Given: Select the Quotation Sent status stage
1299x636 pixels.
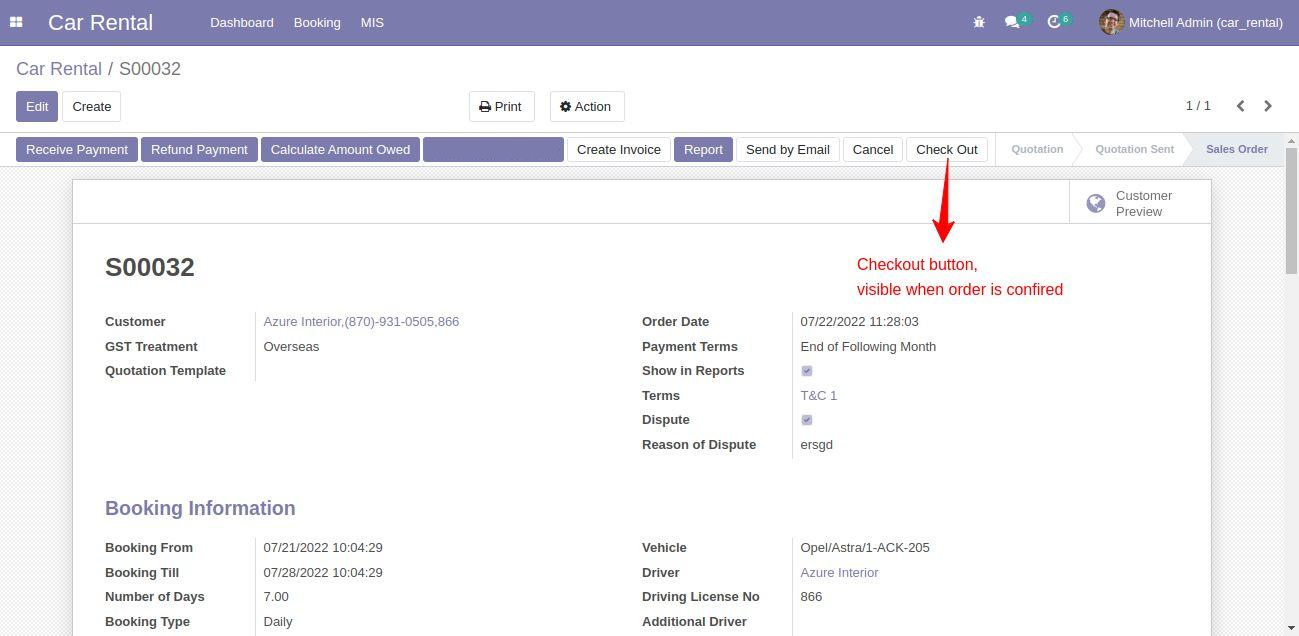Looking at the screenshot, I should (1134, 150).
